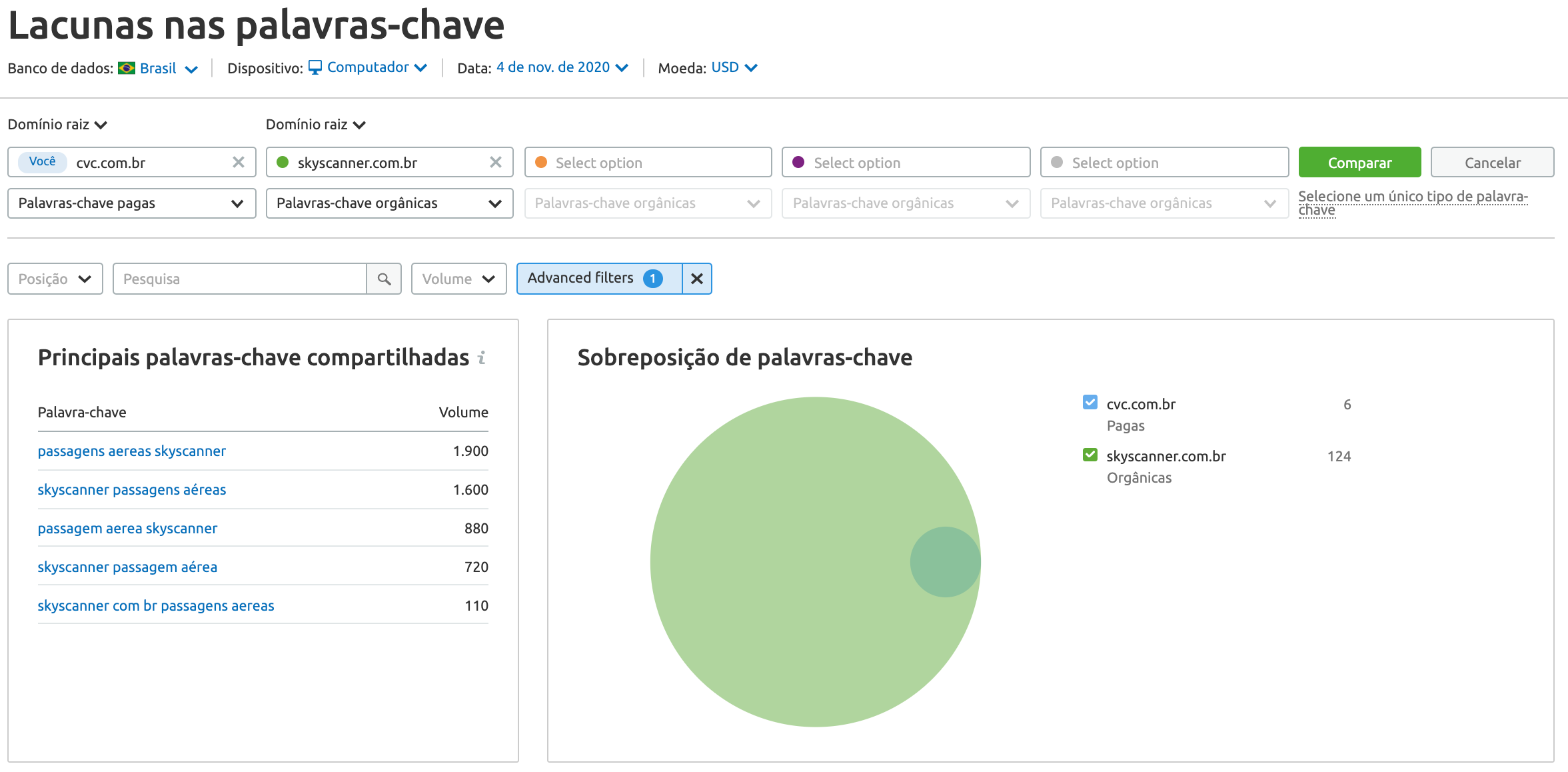Open the skyscanner passagens aéreas keyword link
Viewport: 1568px width, 772px height.
click(131, 489)
